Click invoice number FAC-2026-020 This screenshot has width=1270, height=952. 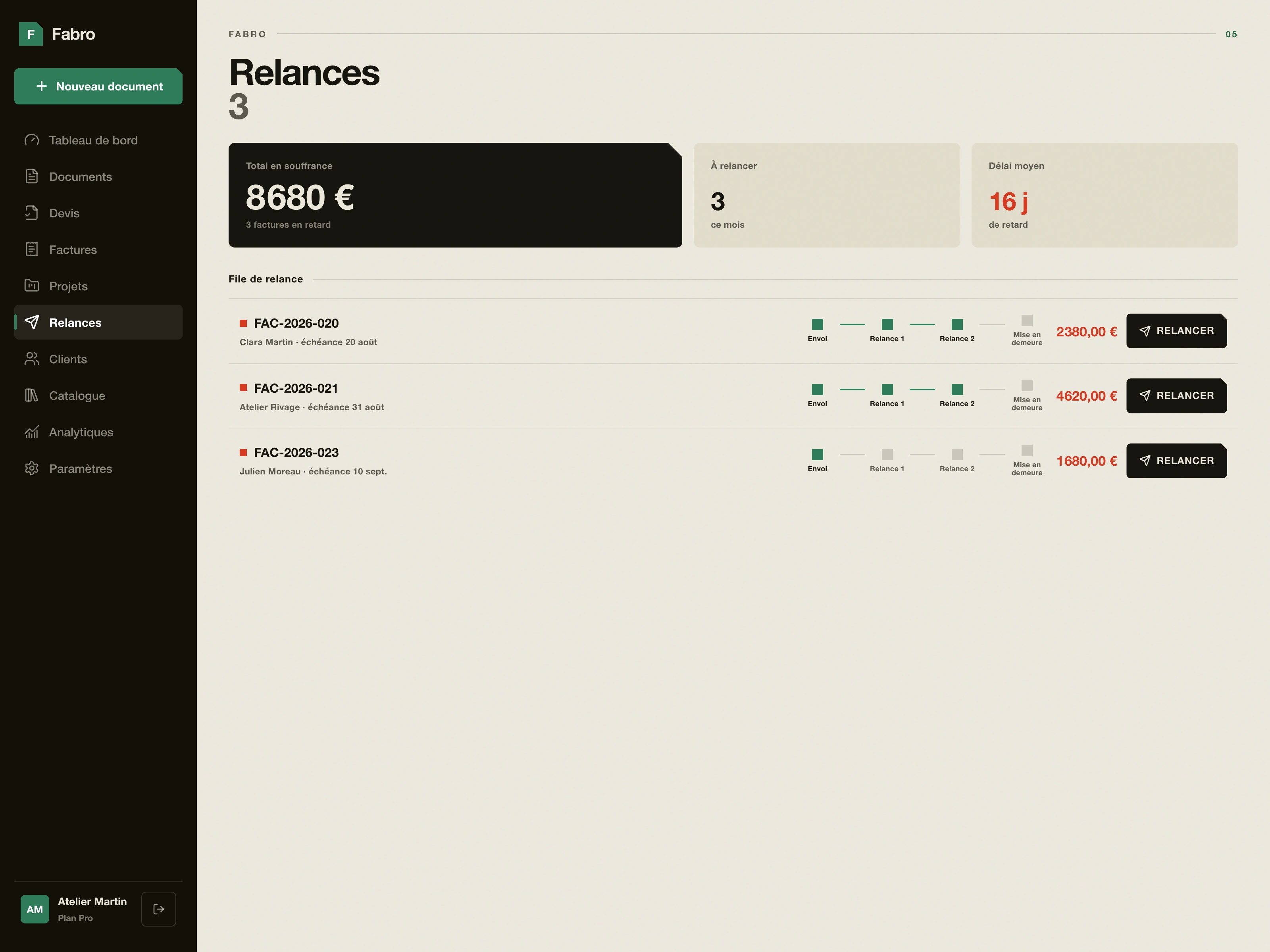click(296, 323)
